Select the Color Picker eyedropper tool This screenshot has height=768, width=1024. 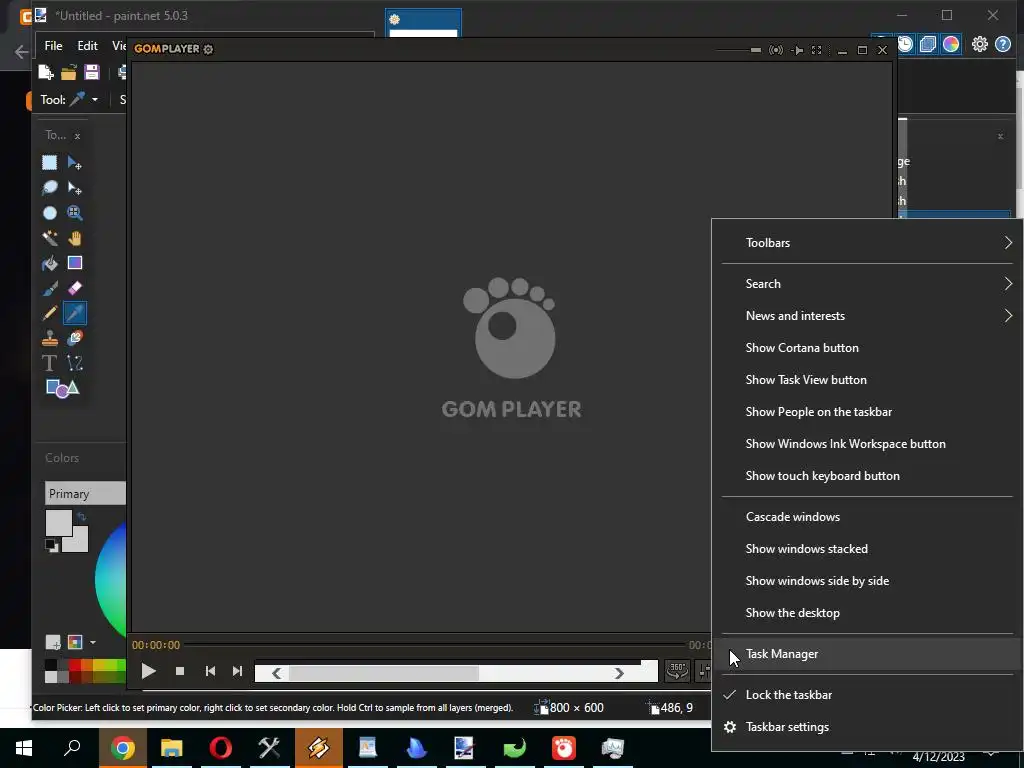(x=74, y=313)
